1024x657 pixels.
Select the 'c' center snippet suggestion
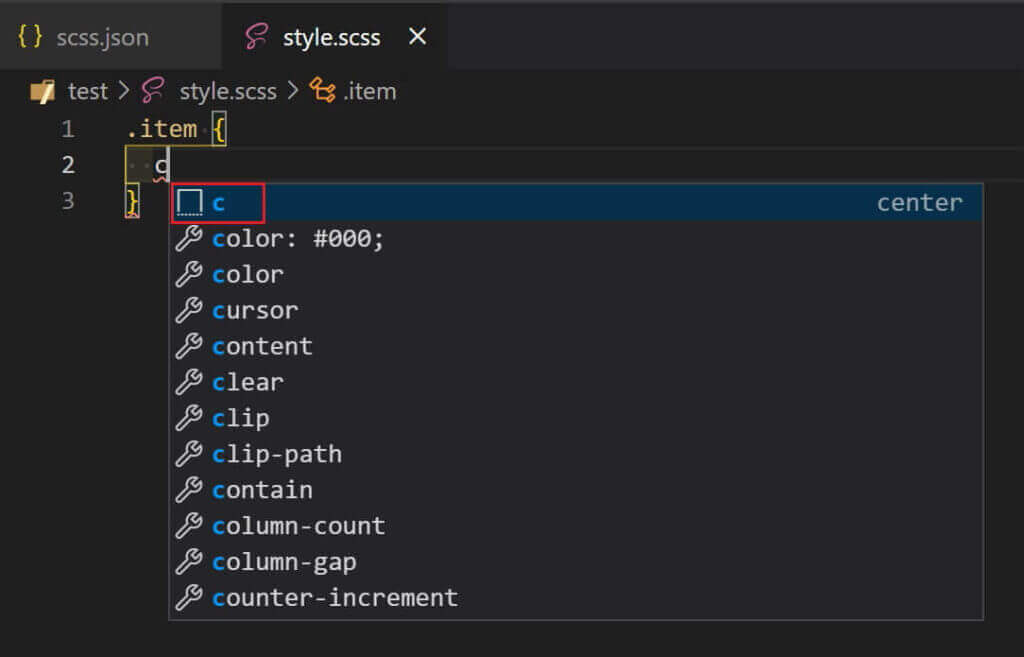(576, 202)
